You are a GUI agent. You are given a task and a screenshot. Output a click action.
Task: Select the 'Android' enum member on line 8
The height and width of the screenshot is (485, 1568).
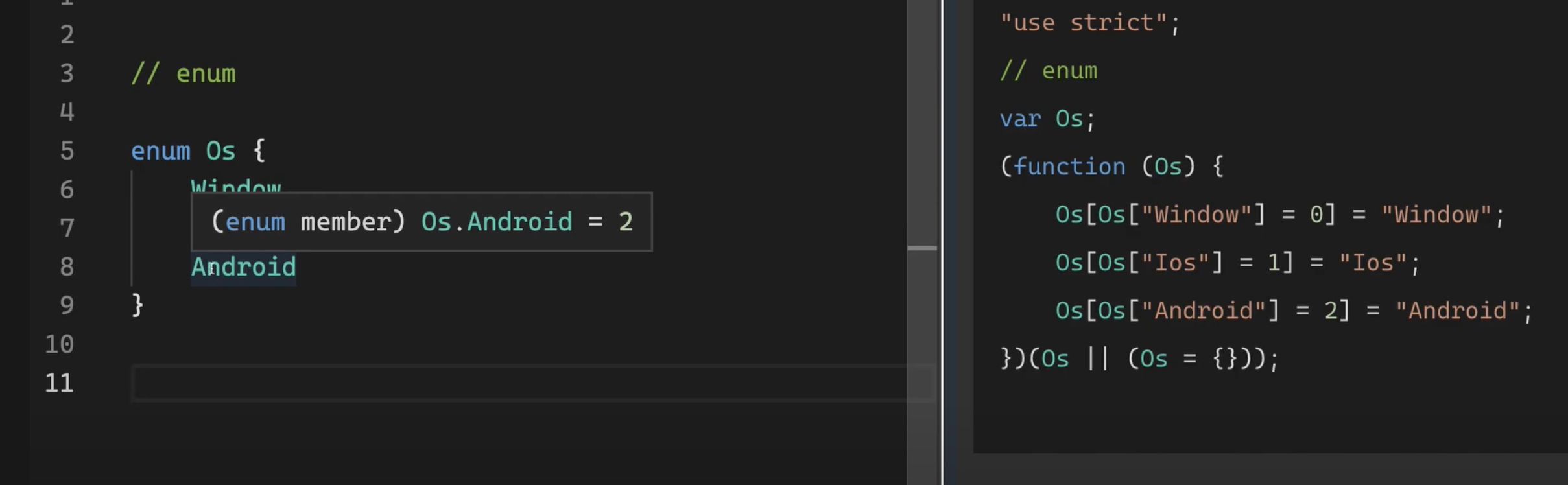click(244, 267)
